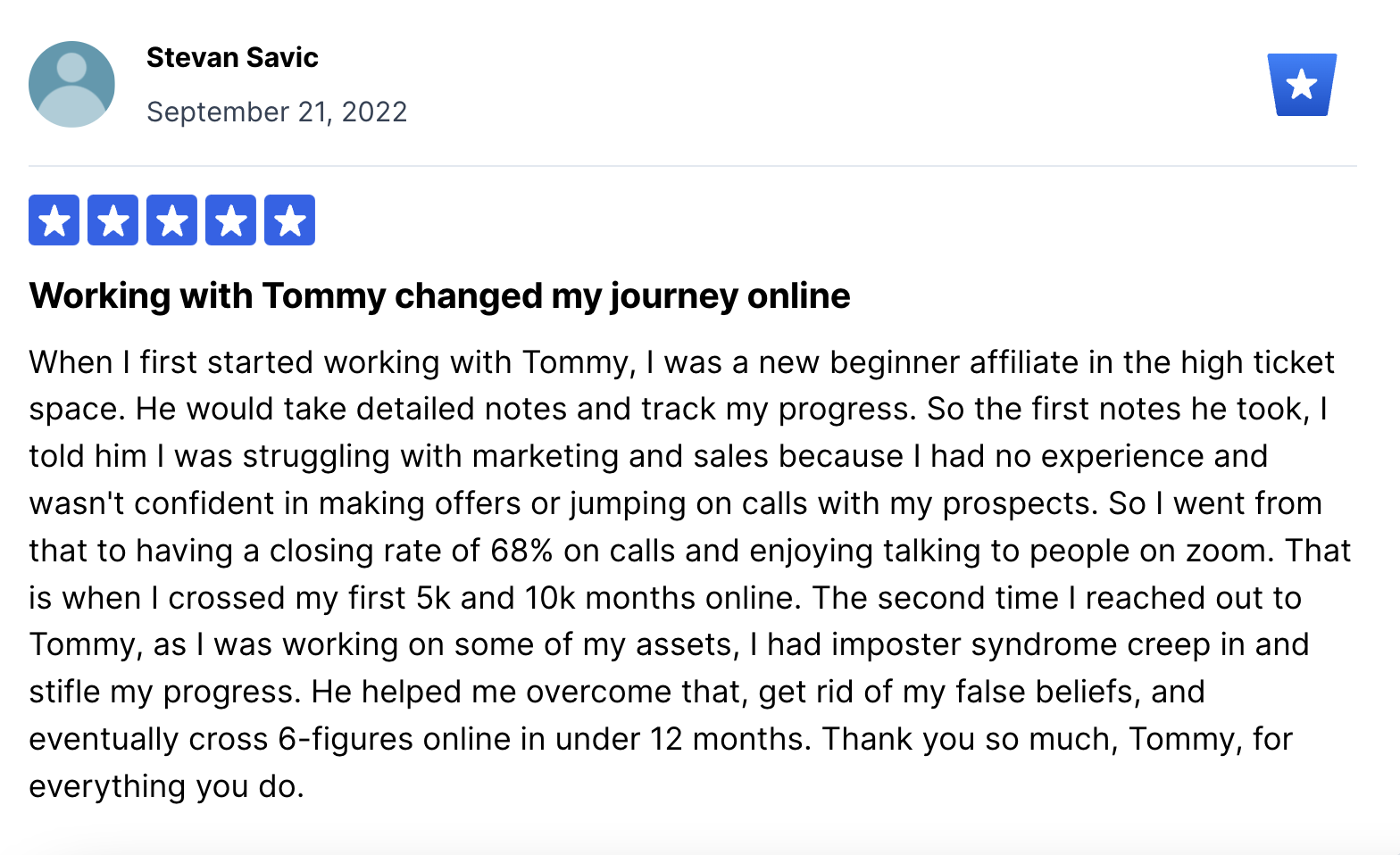Image resolution: width=1400 pixels, height=855 pixels.
Task: Click the first line mentioning high ticket space
Action: (x=681, y=362)
